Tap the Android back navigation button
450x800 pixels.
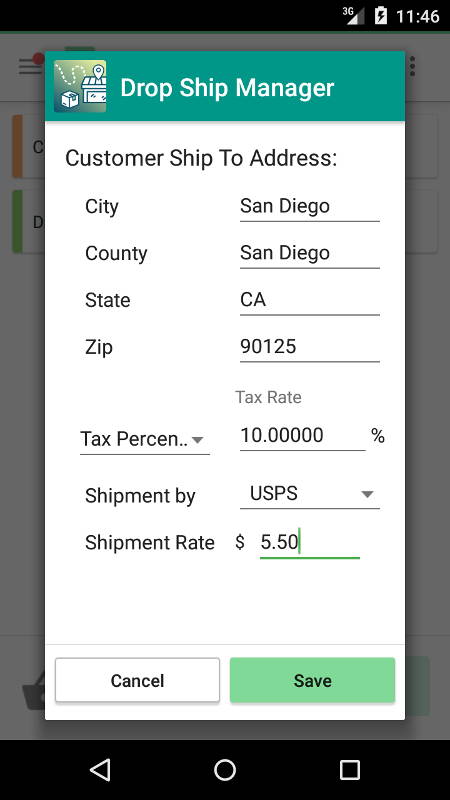pyautogui.click(x=100, y=769)
